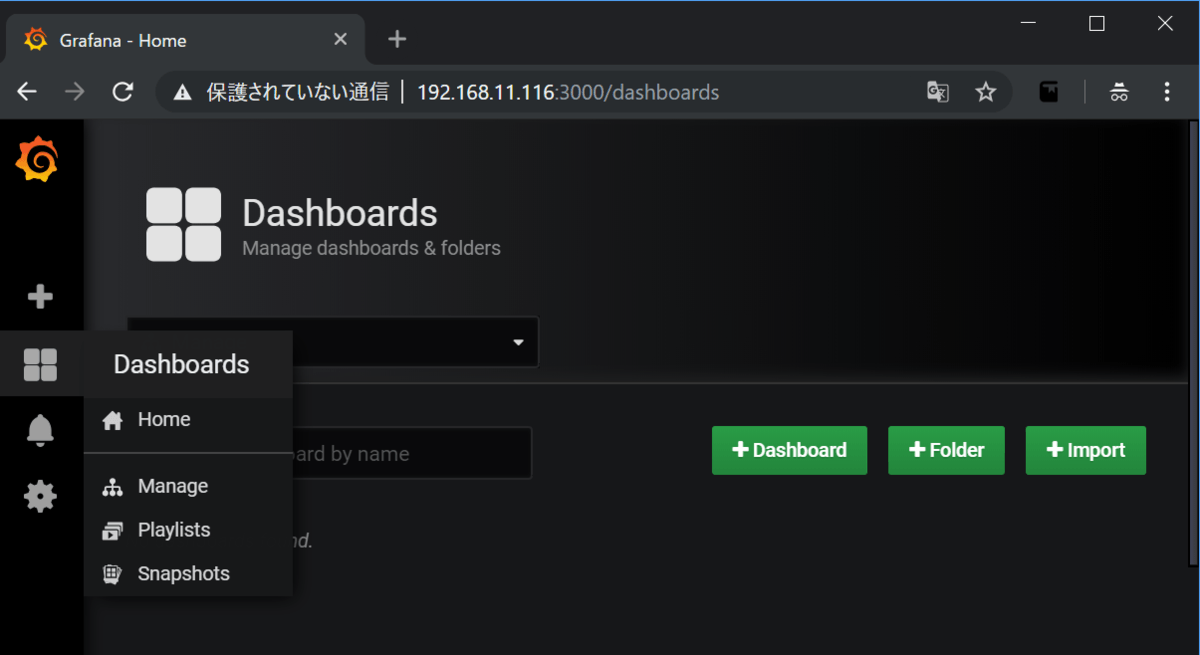Open the Alerting bell icon
Image resolution: width=1200 pixels, height=655 pixels.
coord(40,430)
